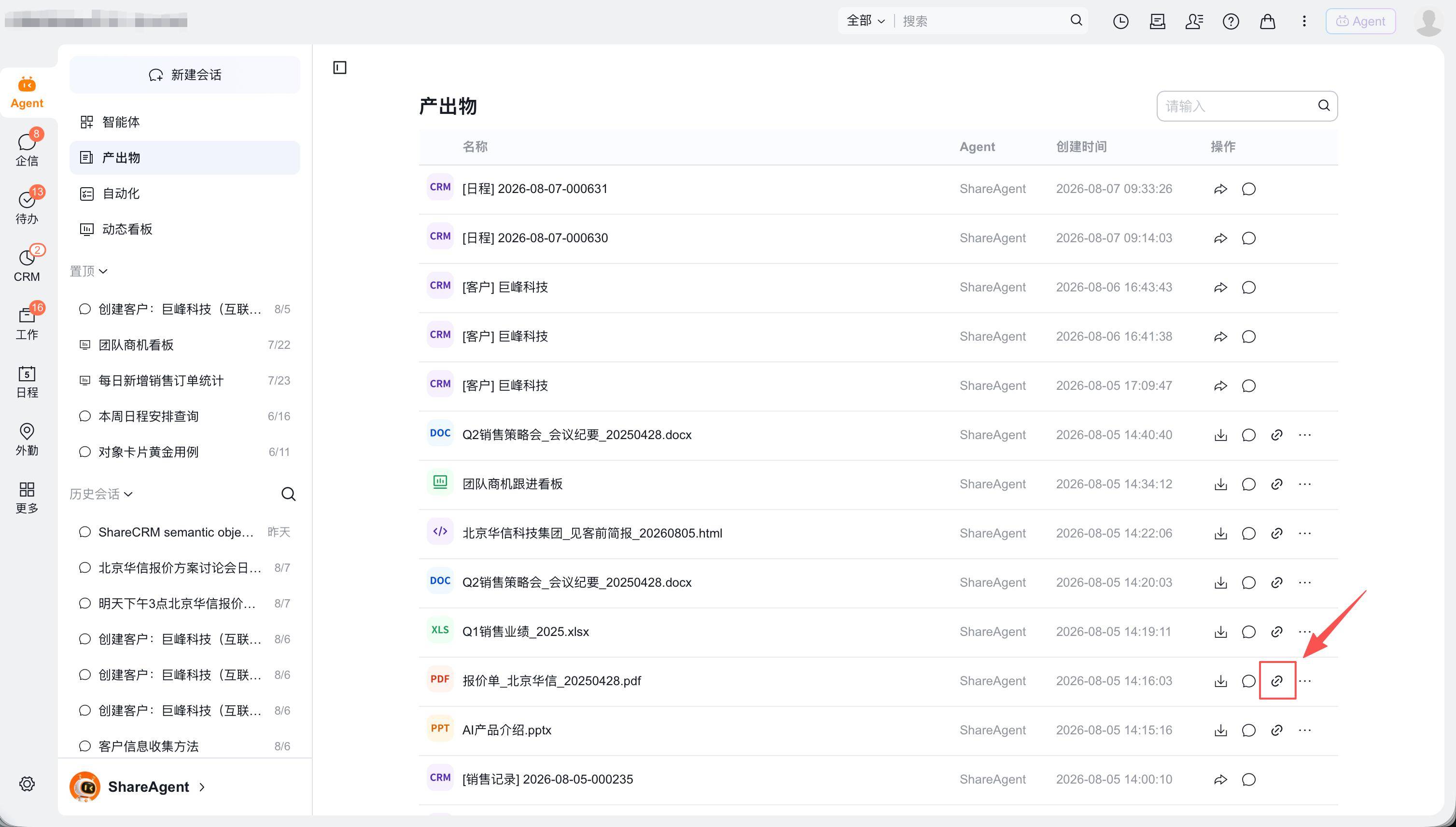Open pinned conversation 对象卡片黄金用例
This screenshot has height=827, width=1456.
click(x=185, y=452)
